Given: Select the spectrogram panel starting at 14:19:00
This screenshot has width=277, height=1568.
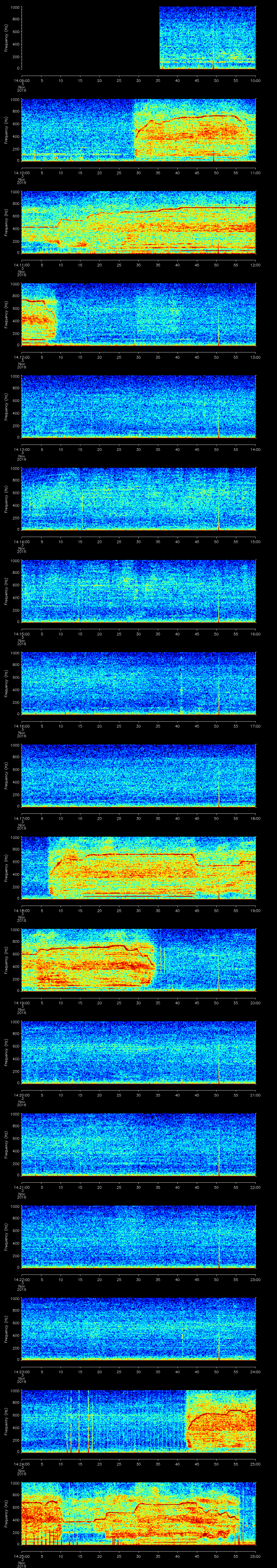Looking at the screenshot, I should click(139, 960).
